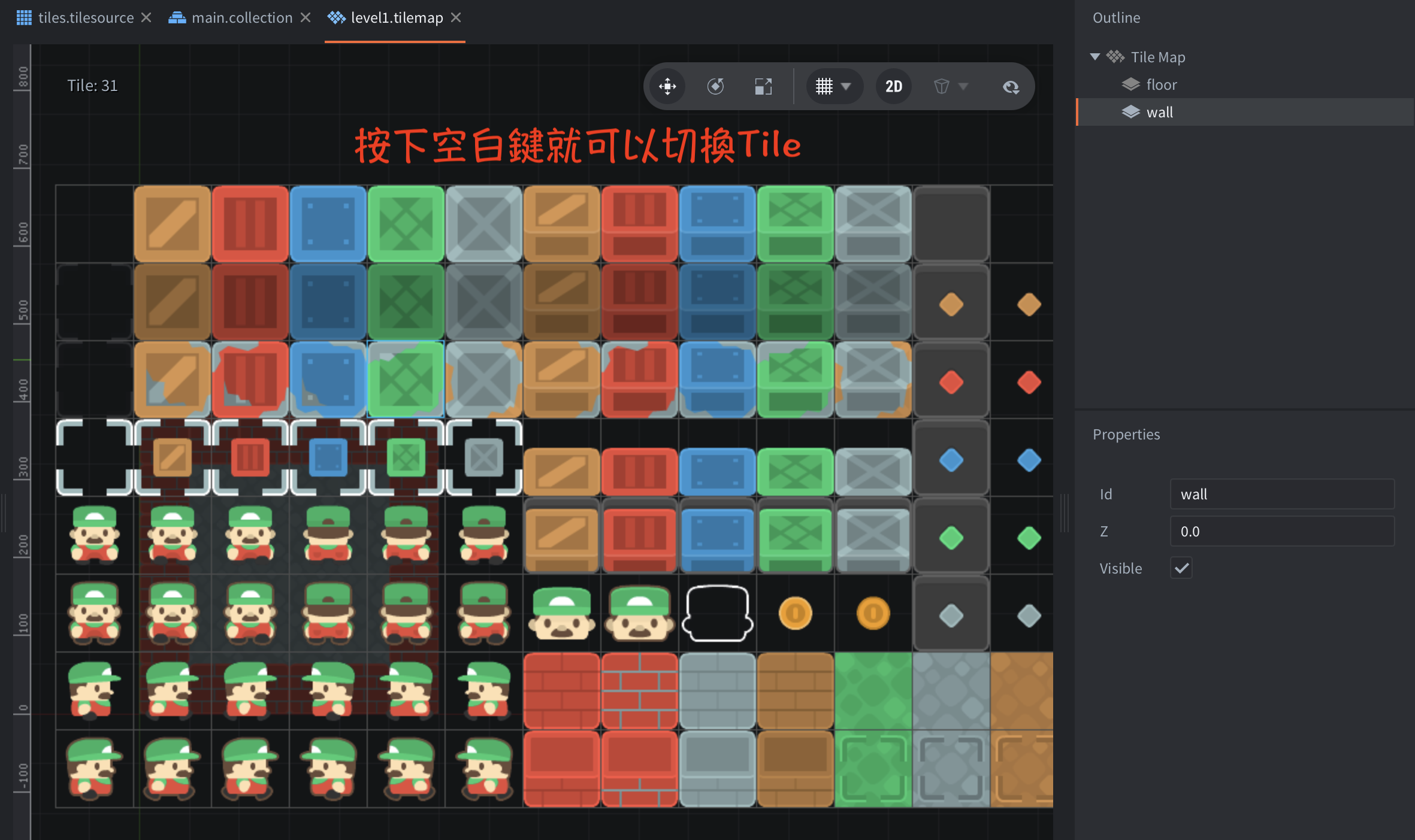Select the Rotate tool icon

point(715,87)
